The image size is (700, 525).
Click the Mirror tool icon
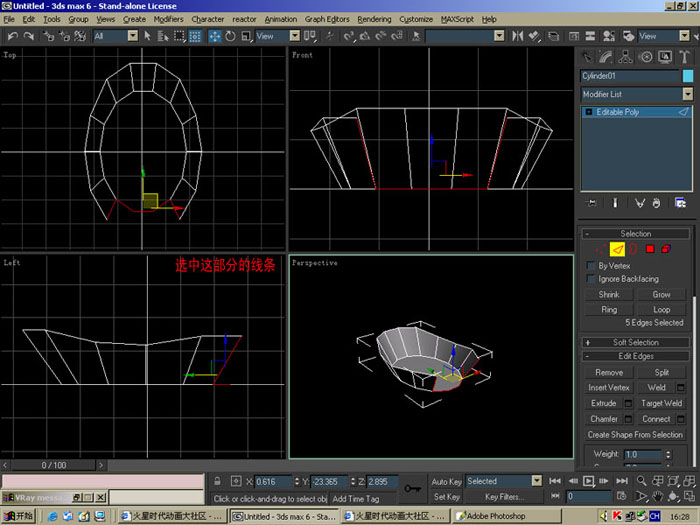pos(517,36)
